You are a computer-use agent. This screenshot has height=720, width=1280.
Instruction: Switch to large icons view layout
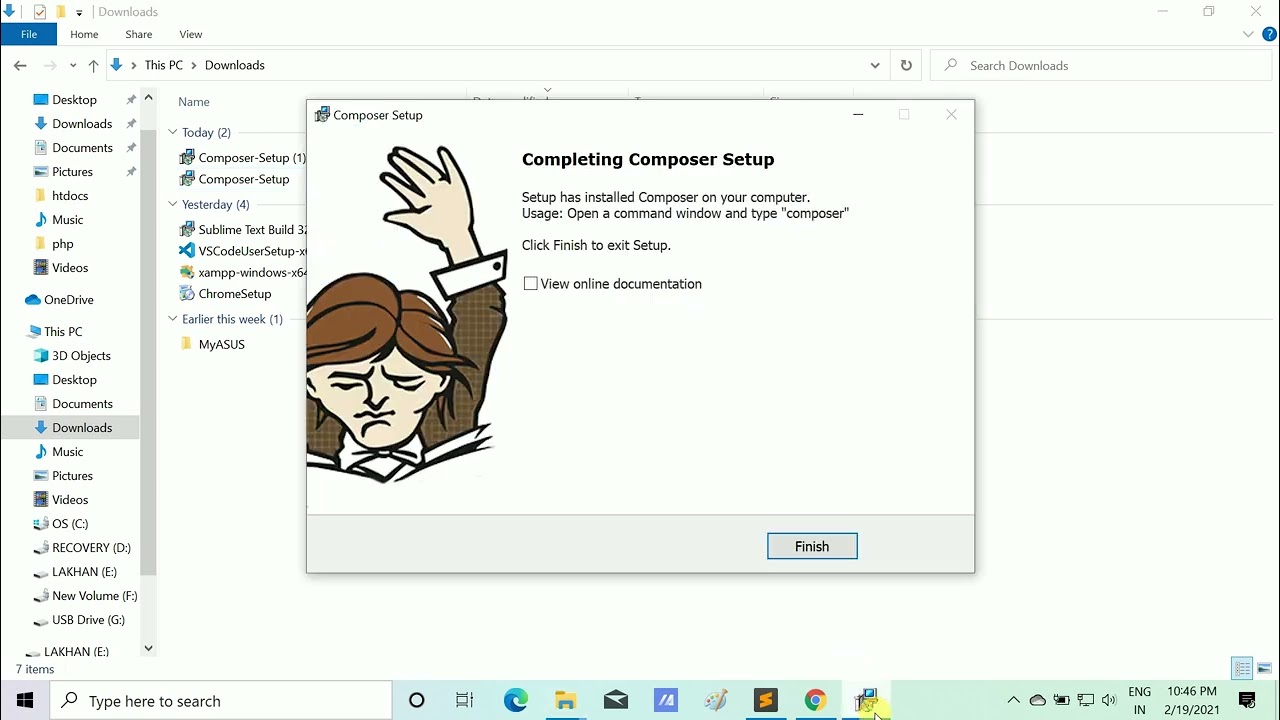point(1264,668)
